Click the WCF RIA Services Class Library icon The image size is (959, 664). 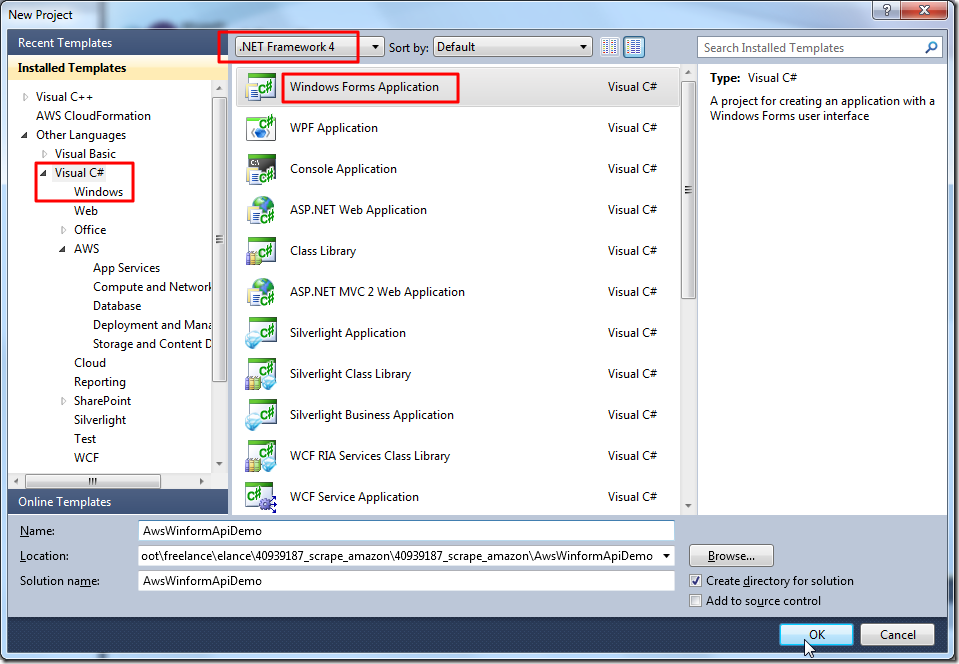(x=261, y=456)
